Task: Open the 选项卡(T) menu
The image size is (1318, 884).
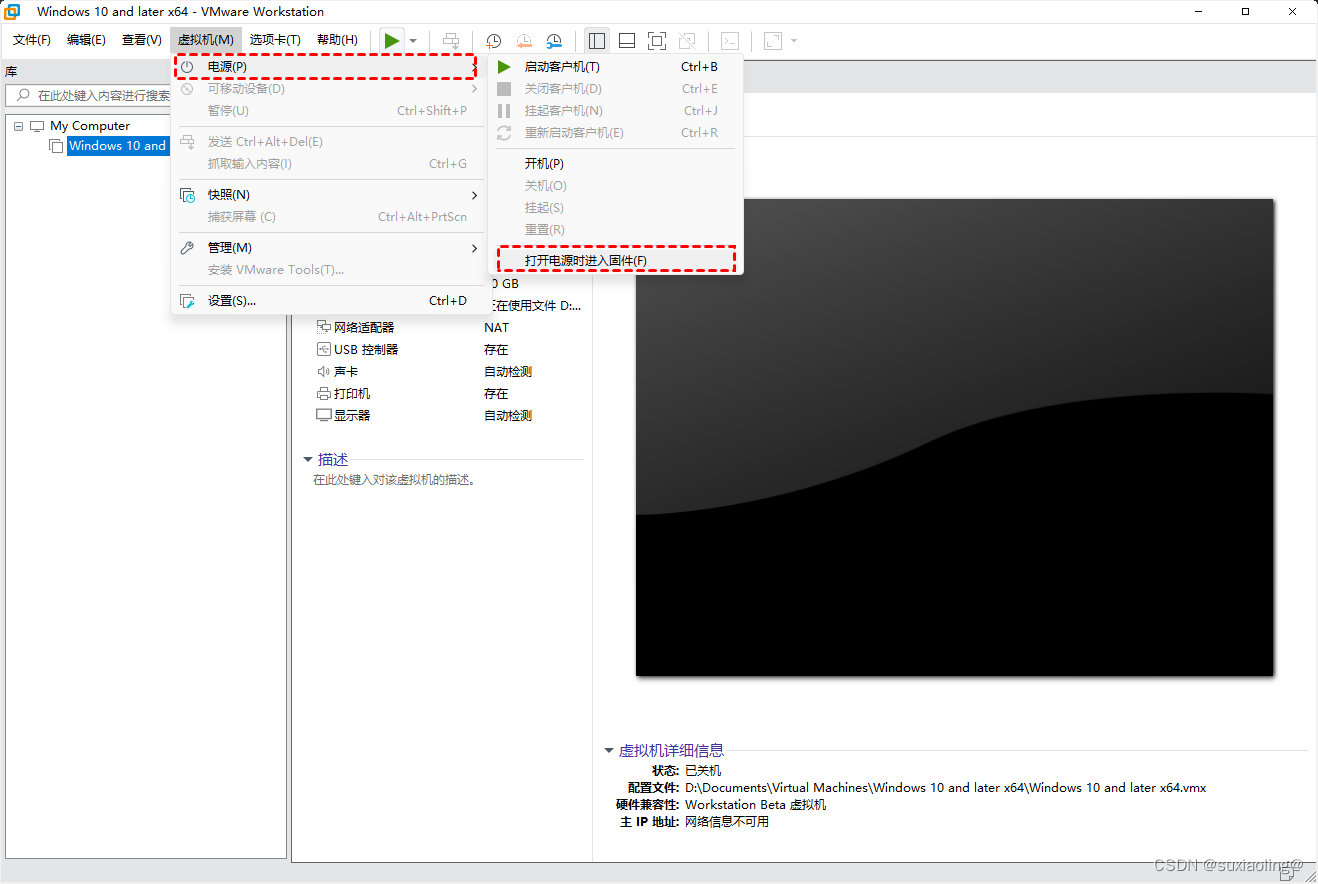Action: (275, 40)
